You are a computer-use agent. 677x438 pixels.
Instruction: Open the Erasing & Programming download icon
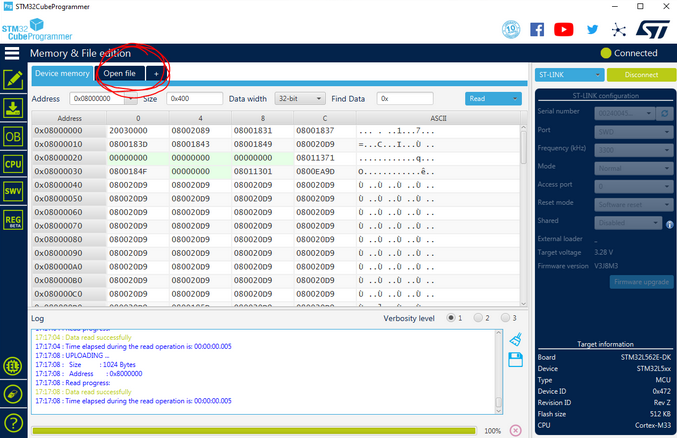[13, 108]
